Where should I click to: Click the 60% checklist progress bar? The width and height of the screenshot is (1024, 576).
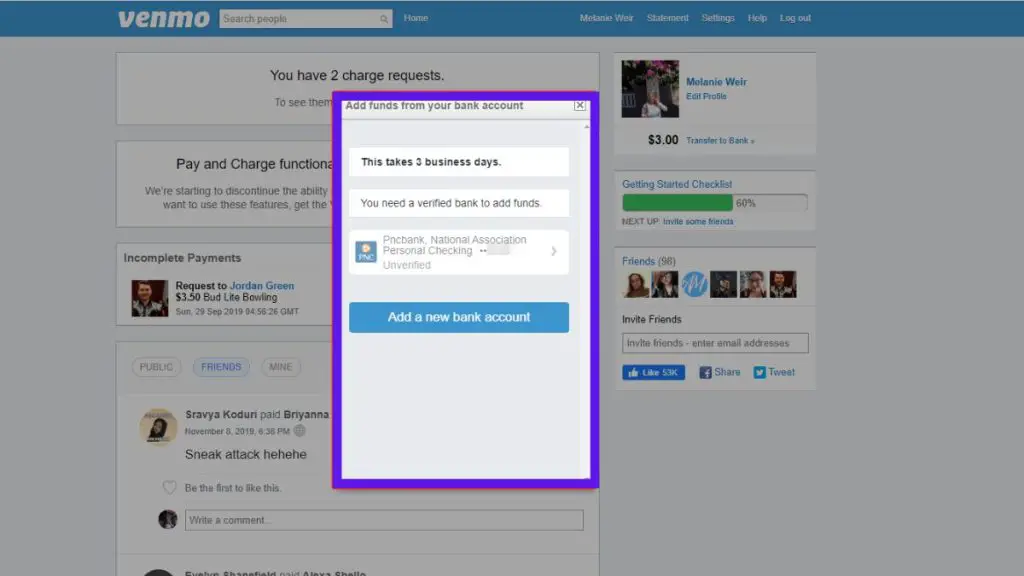[x=715, y=203]
